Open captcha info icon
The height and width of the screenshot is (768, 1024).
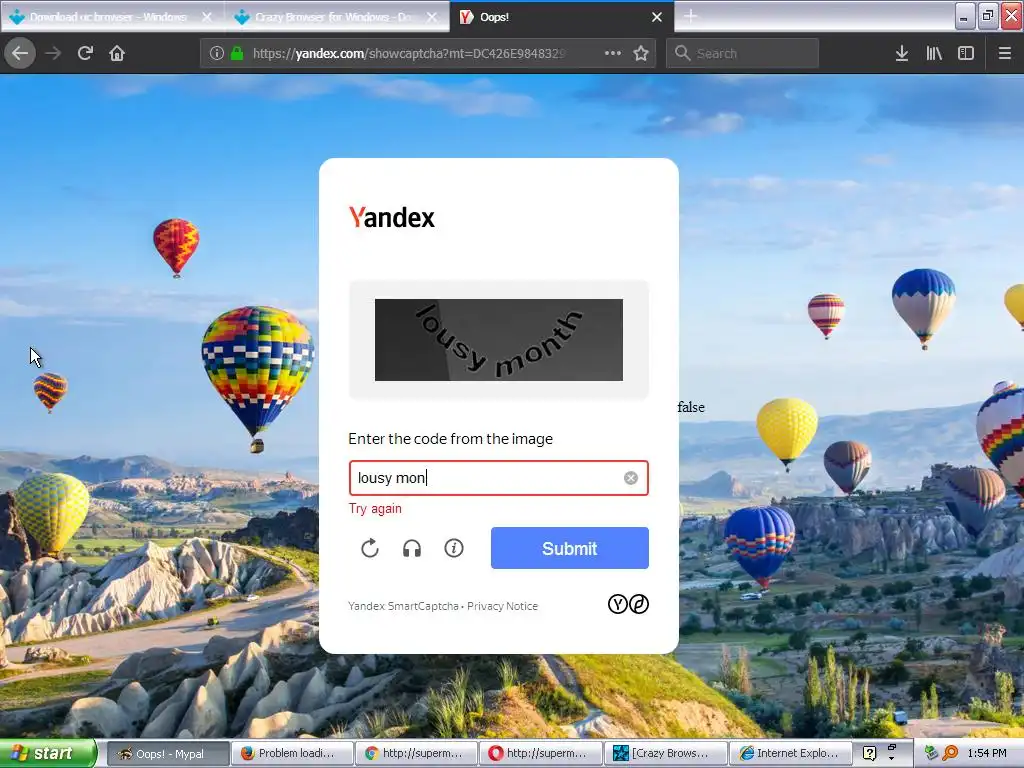coord(454,548)
